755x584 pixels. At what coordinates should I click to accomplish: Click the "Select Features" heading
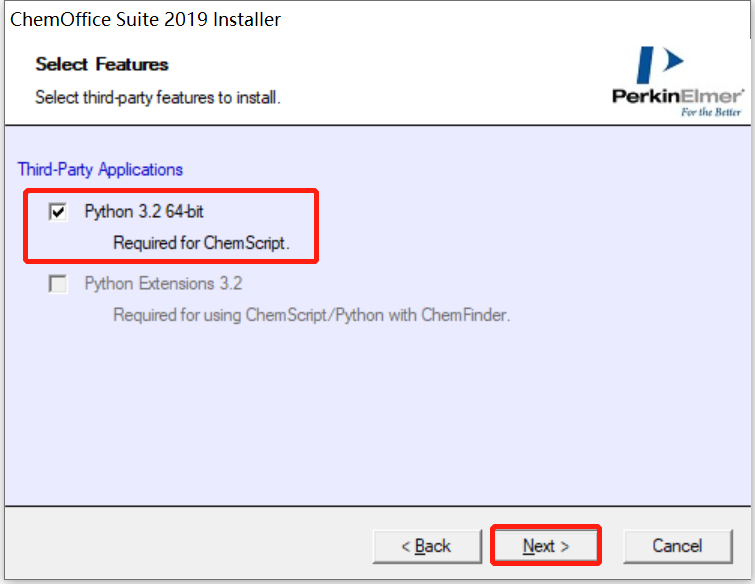click(102, 65)
